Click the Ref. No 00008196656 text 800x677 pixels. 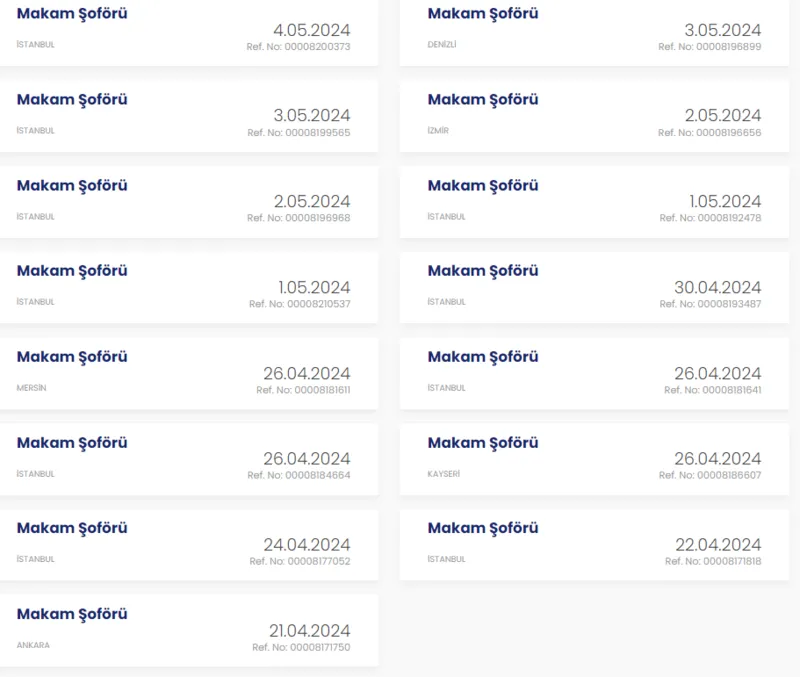pyautogui.click(x=710, y=133)
